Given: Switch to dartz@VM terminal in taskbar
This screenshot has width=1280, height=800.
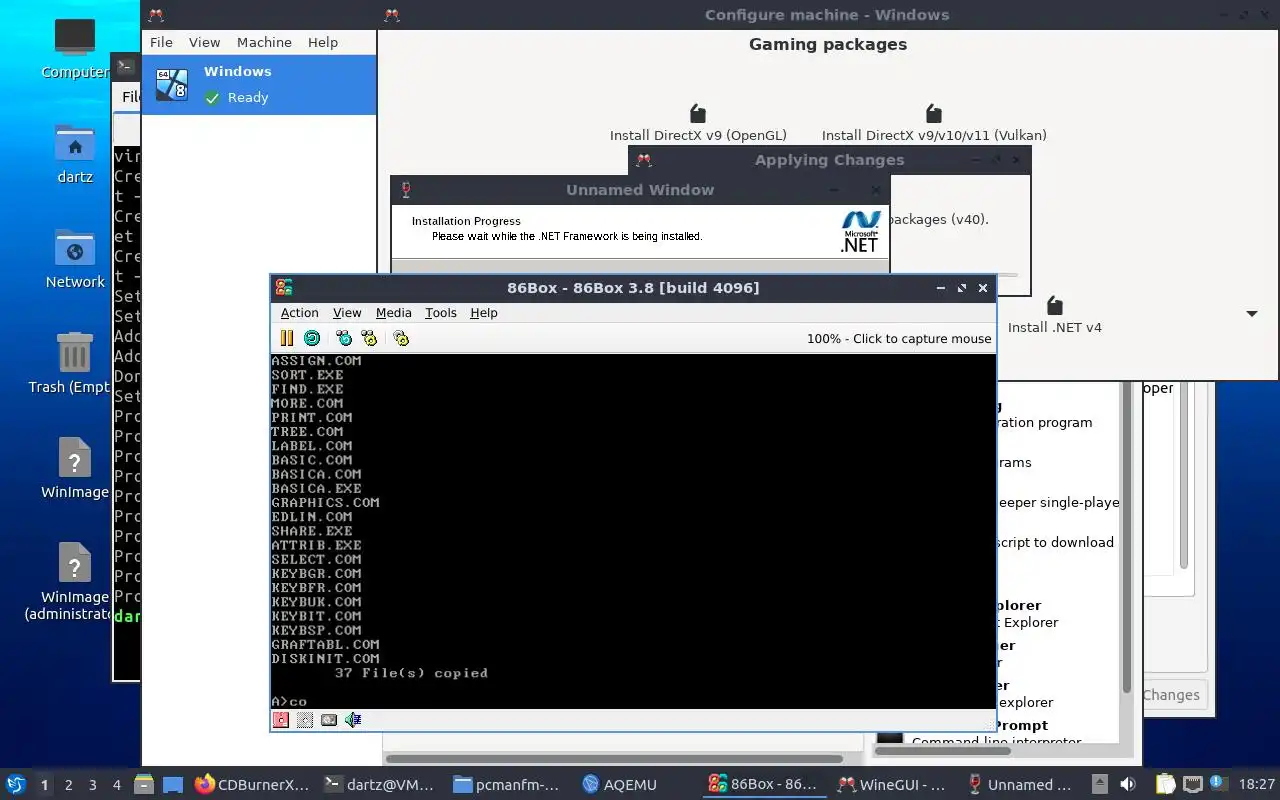Looking at the screenshot, I should [380, 784].
